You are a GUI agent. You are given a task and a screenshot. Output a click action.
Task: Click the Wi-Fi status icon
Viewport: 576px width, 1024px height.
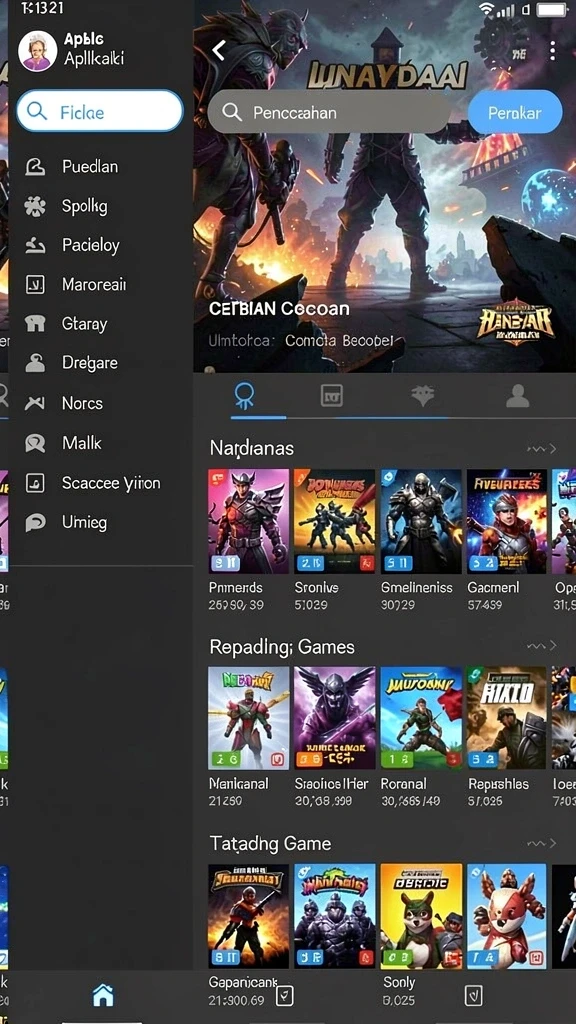486,9
